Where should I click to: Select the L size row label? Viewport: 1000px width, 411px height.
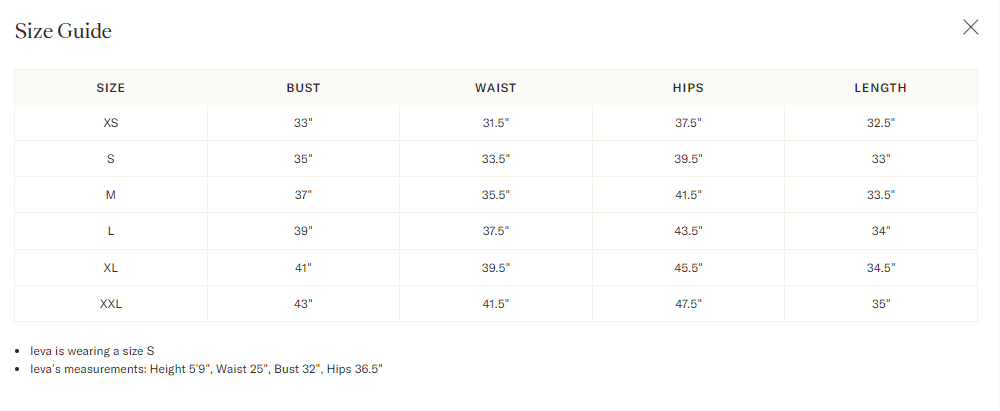point(111,231)
